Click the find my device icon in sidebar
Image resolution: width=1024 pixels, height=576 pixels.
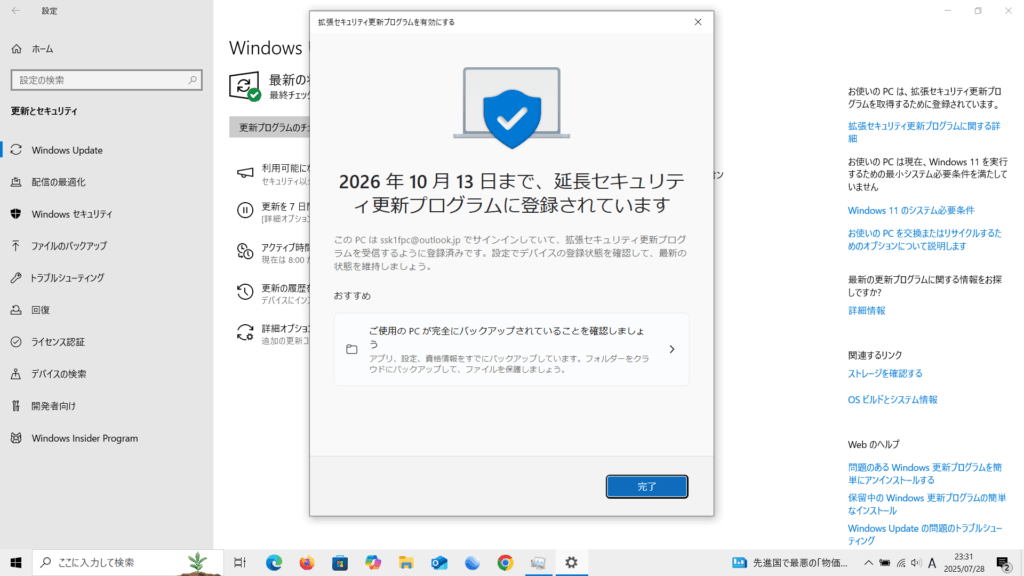pos(16,374)
